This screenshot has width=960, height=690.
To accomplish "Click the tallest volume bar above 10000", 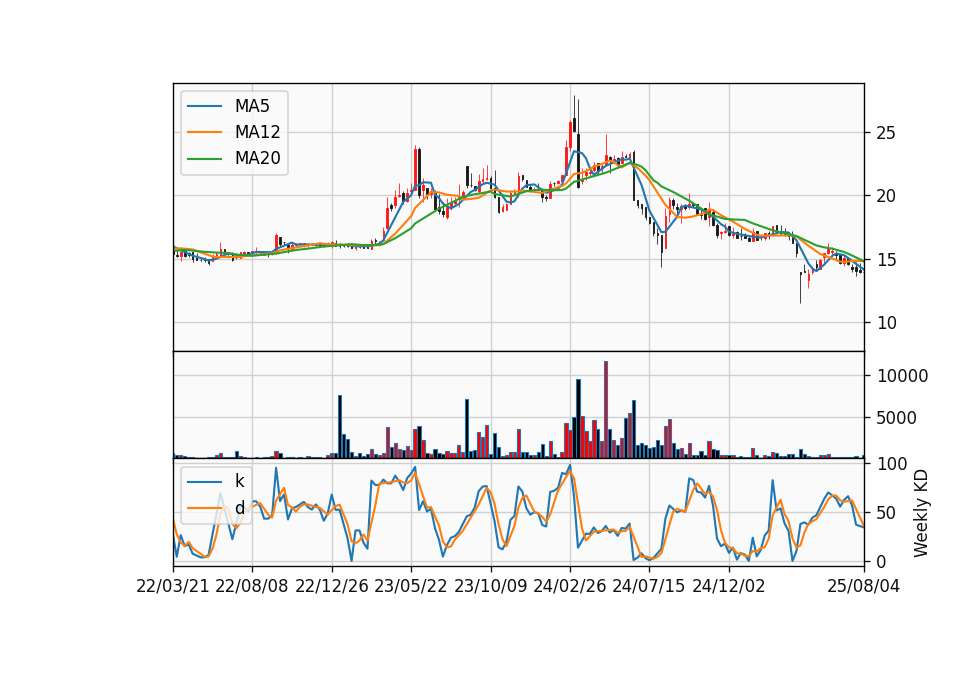I will point(606,409).
